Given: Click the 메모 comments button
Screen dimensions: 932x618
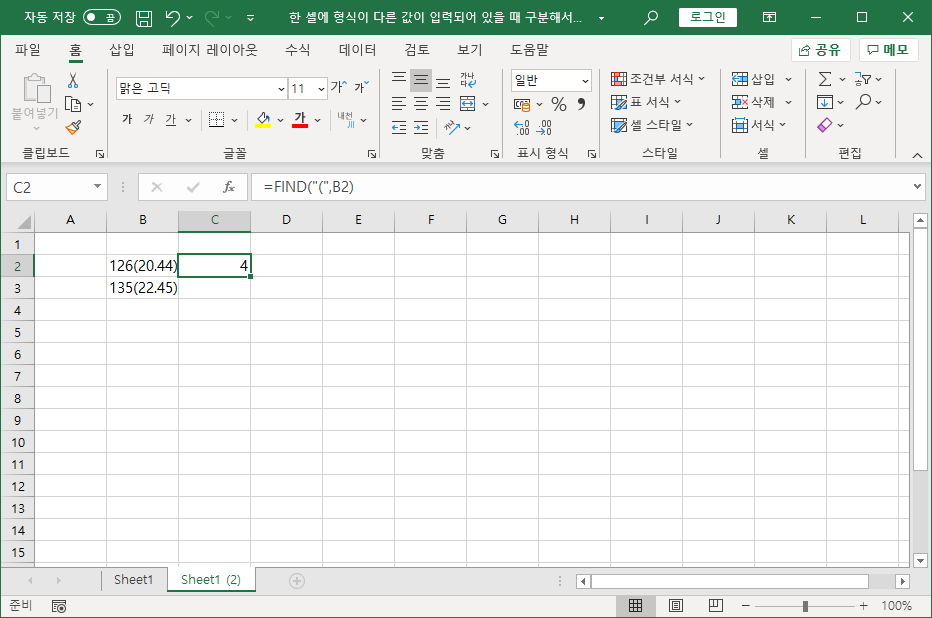Looking at the screenshot, I should pos(888,50).
